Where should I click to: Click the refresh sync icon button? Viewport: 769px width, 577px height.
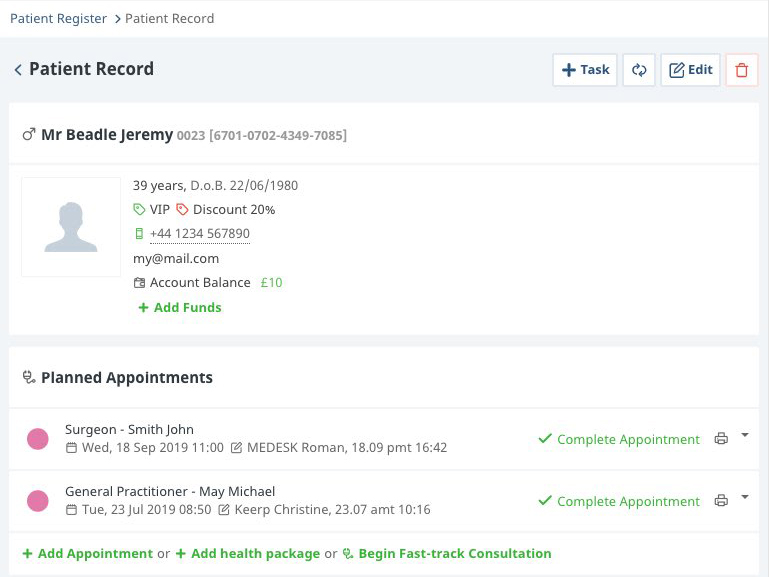pyautogui.click(x=639, y=70)
